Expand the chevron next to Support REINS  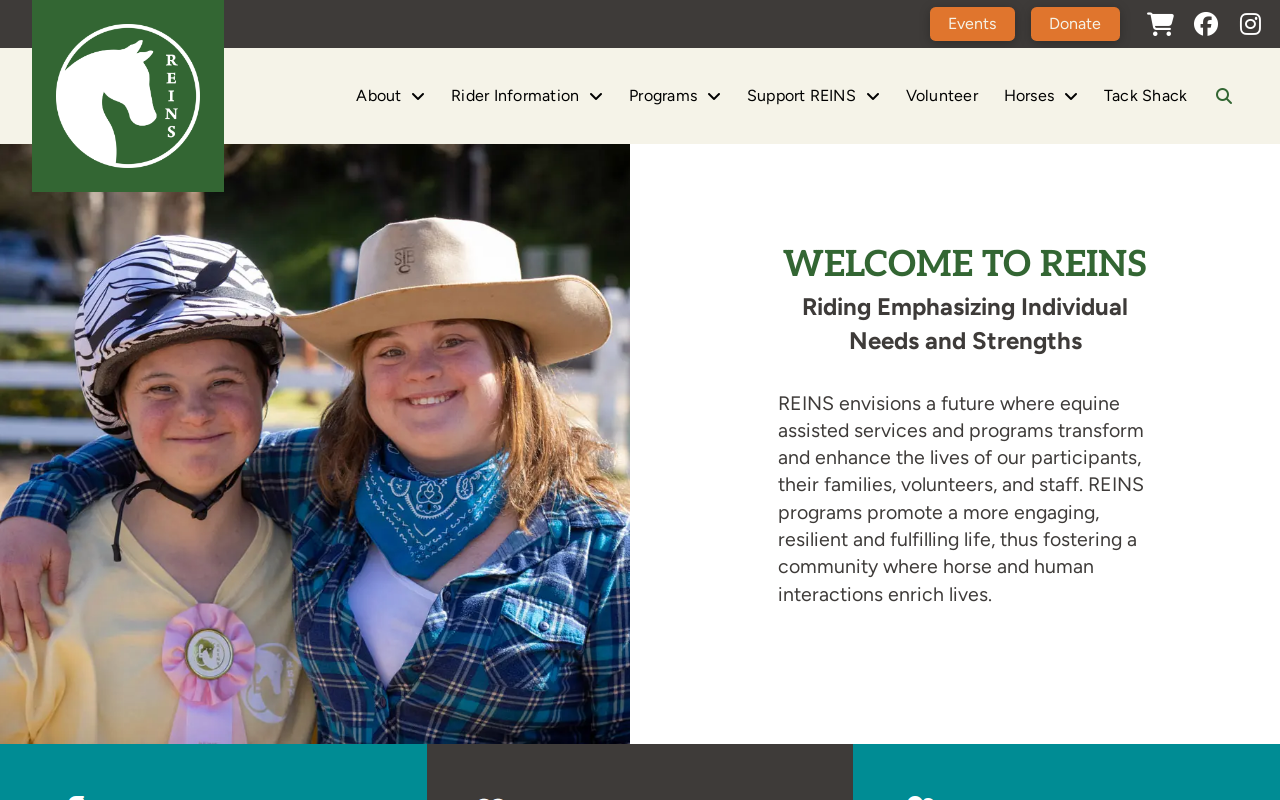coord(873,96)
